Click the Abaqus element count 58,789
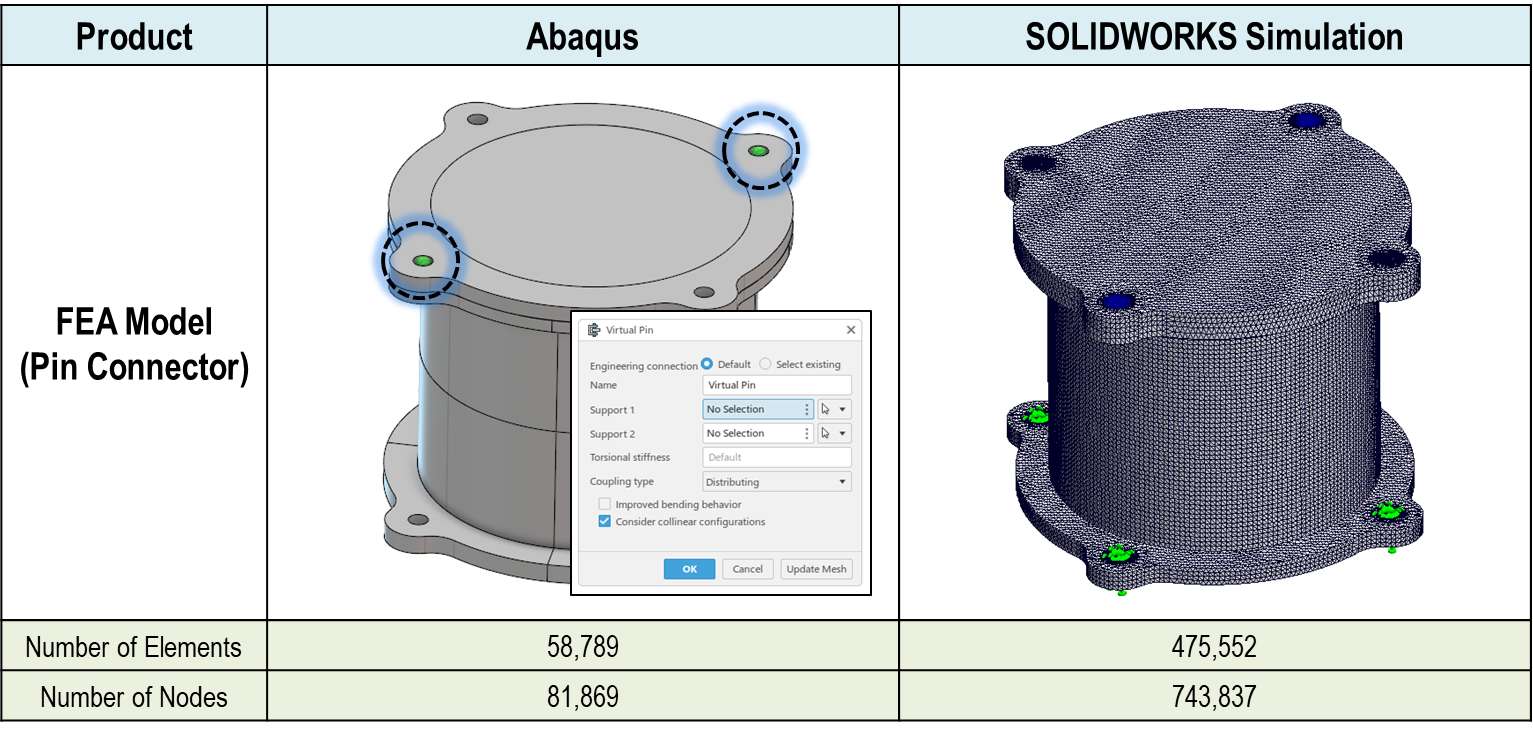 pyautogui.click(x=583, y=647)
